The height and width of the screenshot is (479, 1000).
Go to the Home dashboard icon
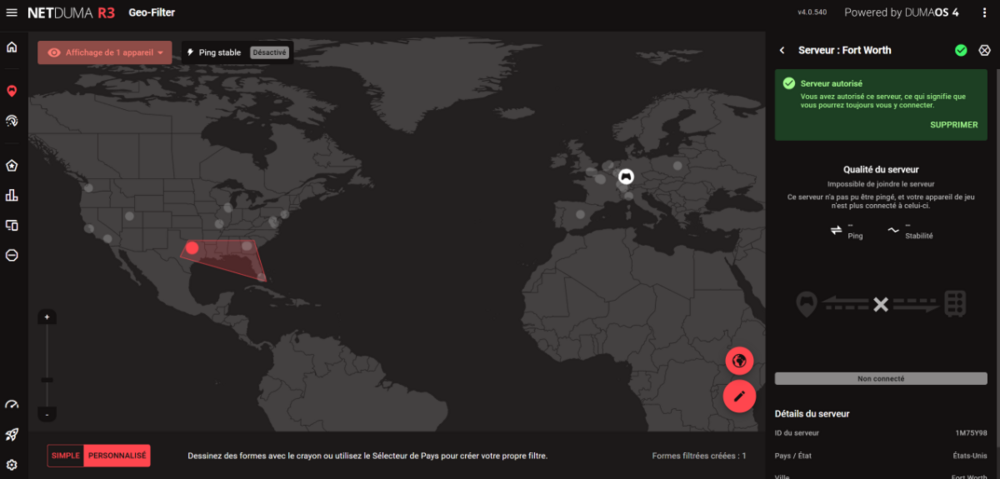point(12,47)
